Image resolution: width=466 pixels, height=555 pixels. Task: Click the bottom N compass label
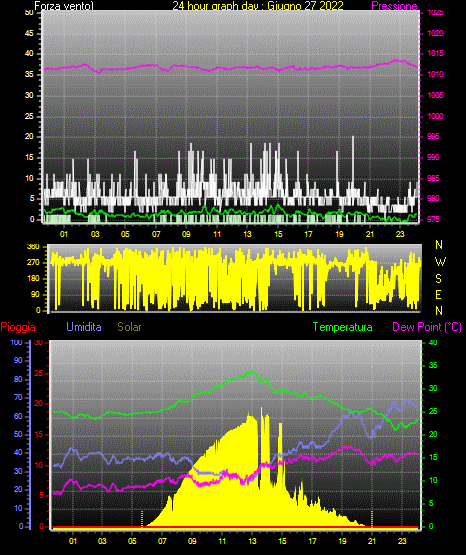click(439, 311)
